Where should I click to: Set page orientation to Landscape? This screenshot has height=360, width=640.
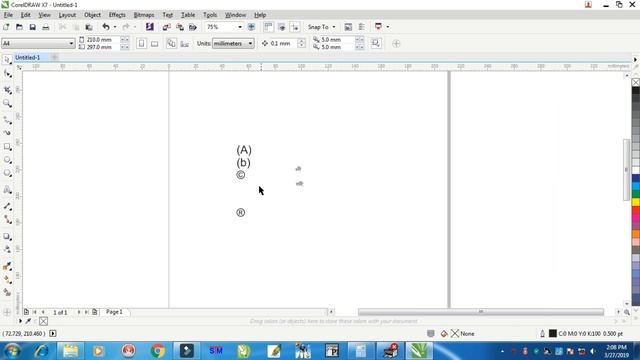[154, 43]
